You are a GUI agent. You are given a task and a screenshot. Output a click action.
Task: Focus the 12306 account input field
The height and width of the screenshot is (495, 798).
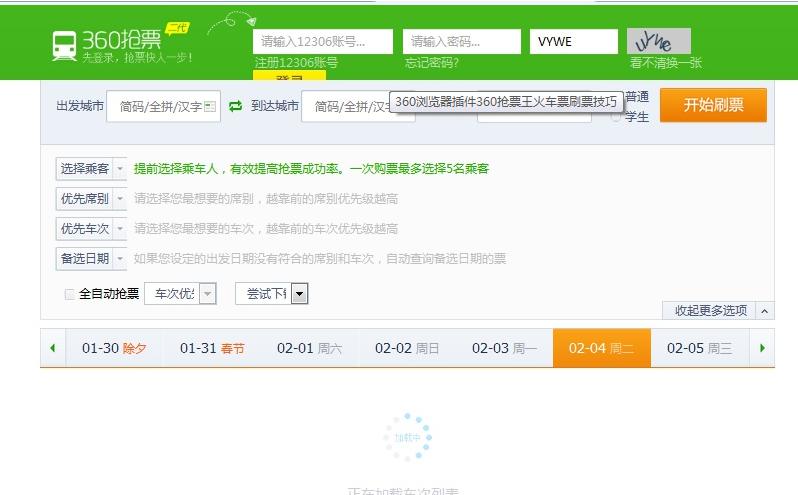(323, 42)
